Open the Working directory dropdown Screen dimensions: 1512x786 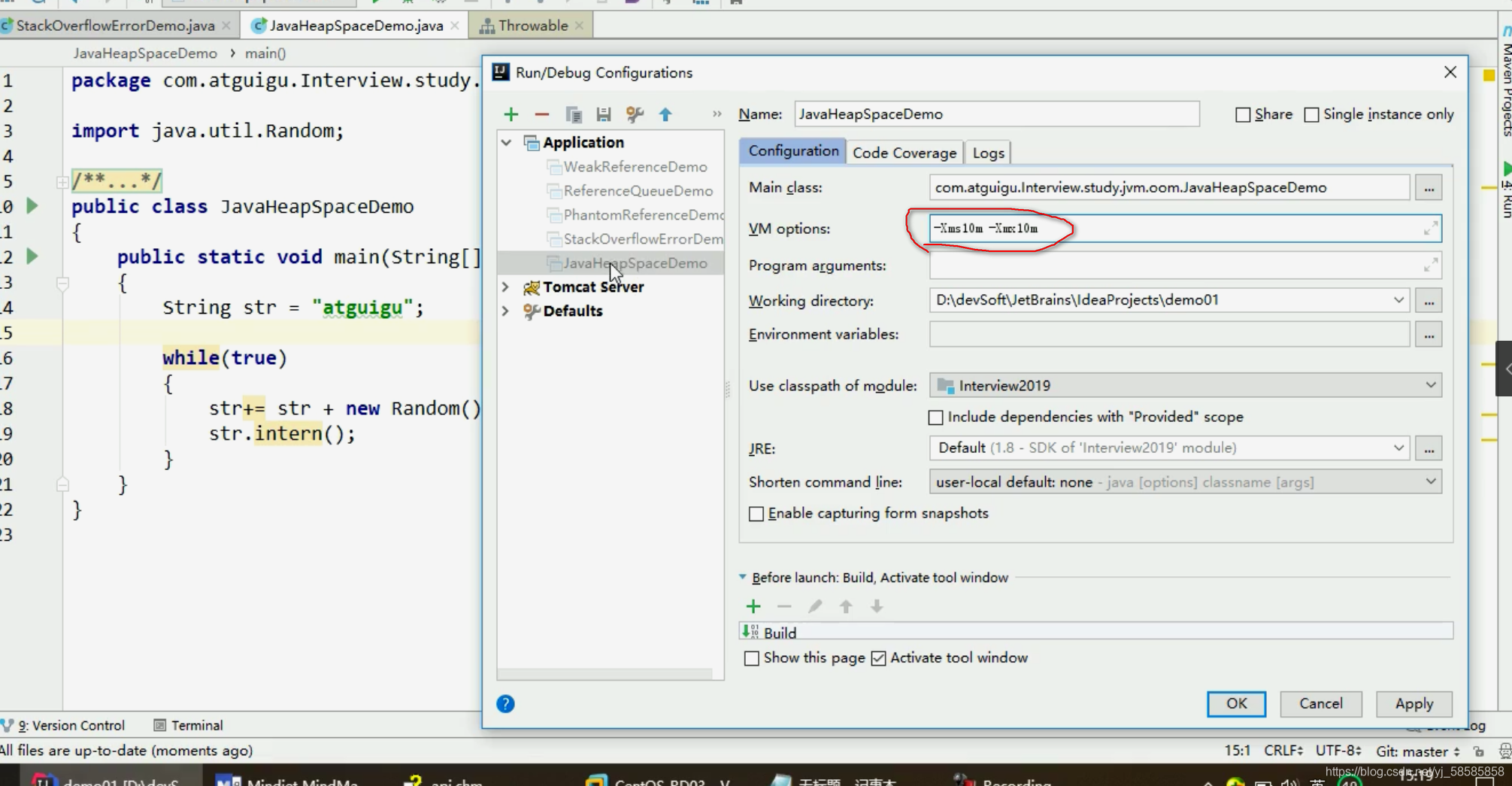1398,300
